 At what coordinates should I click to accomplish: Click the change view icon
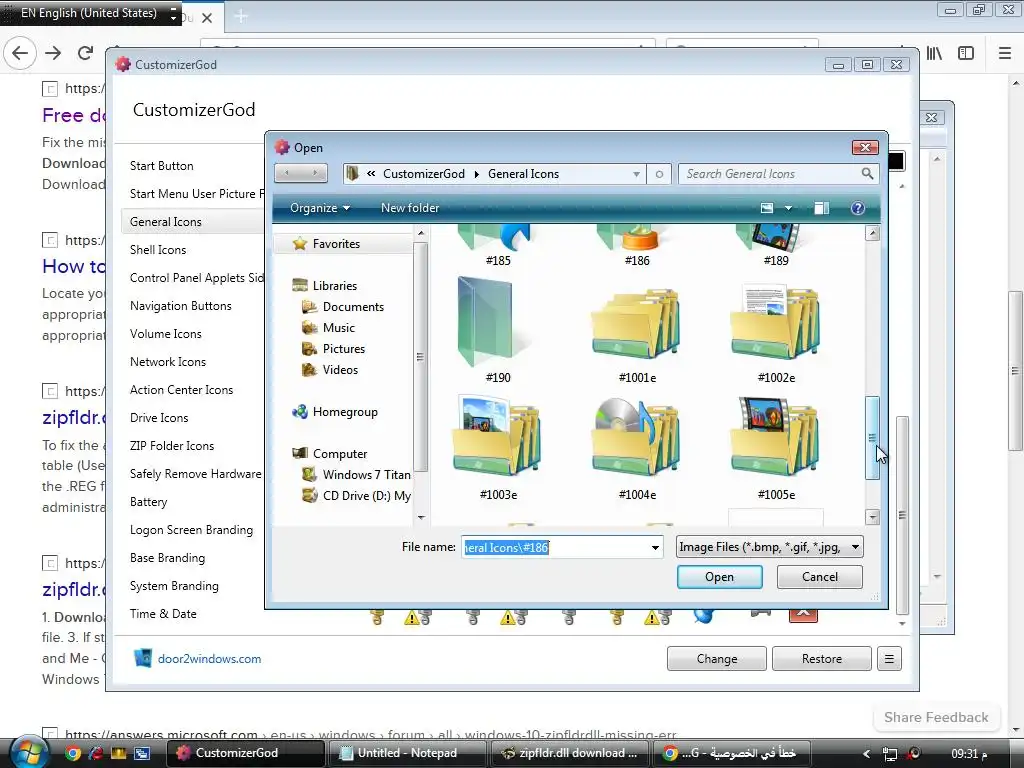coord(767,208)
